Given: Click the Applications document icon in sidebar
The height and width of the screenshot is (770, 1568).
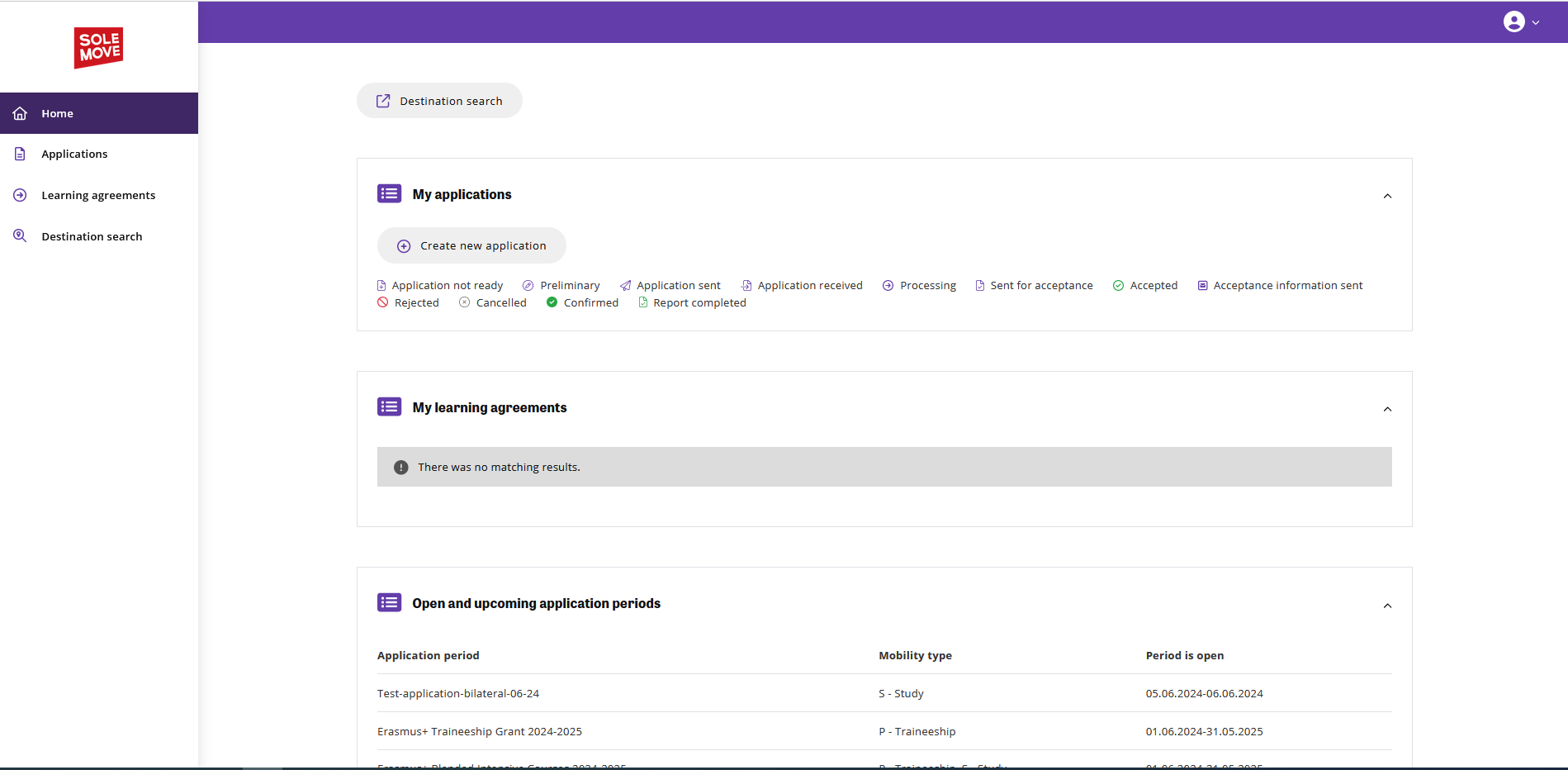Looking at the screenshot, I should [x=21, y=154].
